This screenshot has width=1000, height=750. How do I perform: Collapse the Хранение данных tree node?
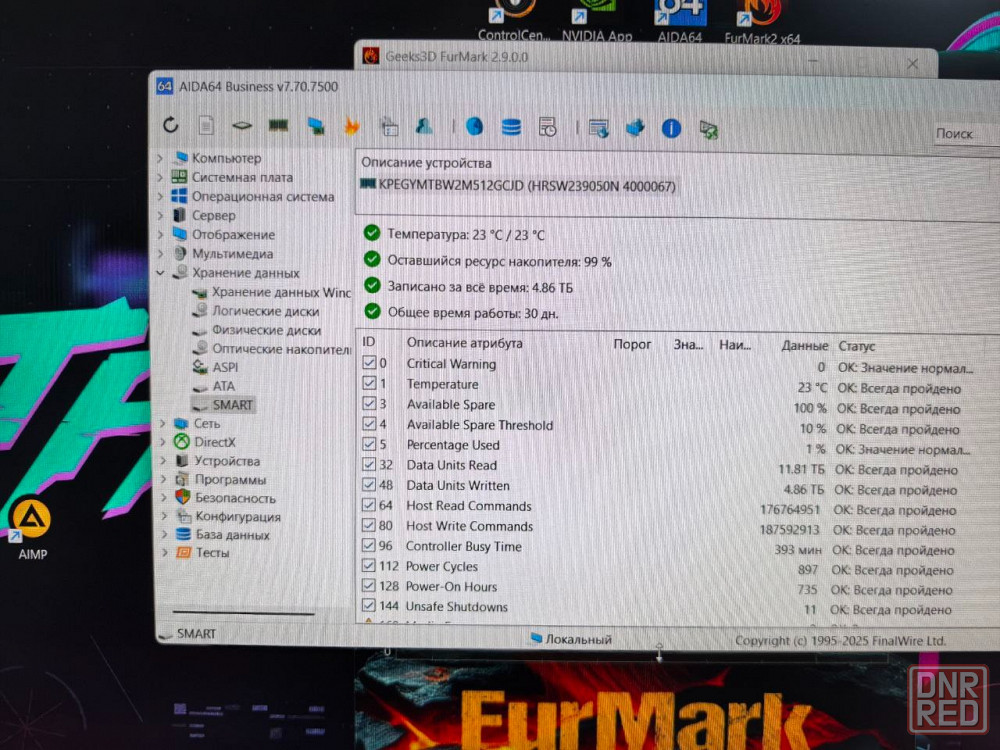pos(160,273)
